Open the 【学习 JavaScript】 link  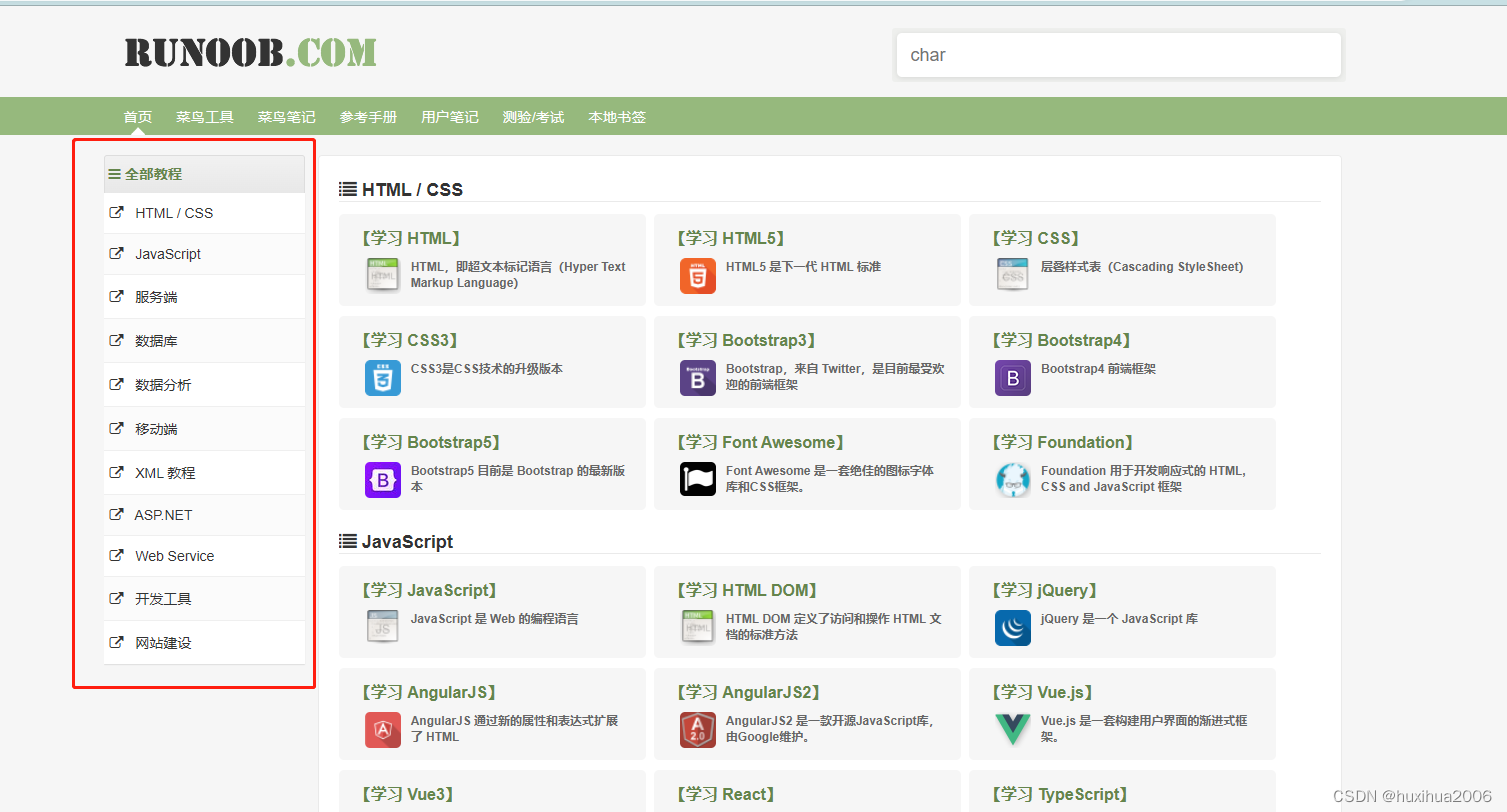click(x=431, y=590)
